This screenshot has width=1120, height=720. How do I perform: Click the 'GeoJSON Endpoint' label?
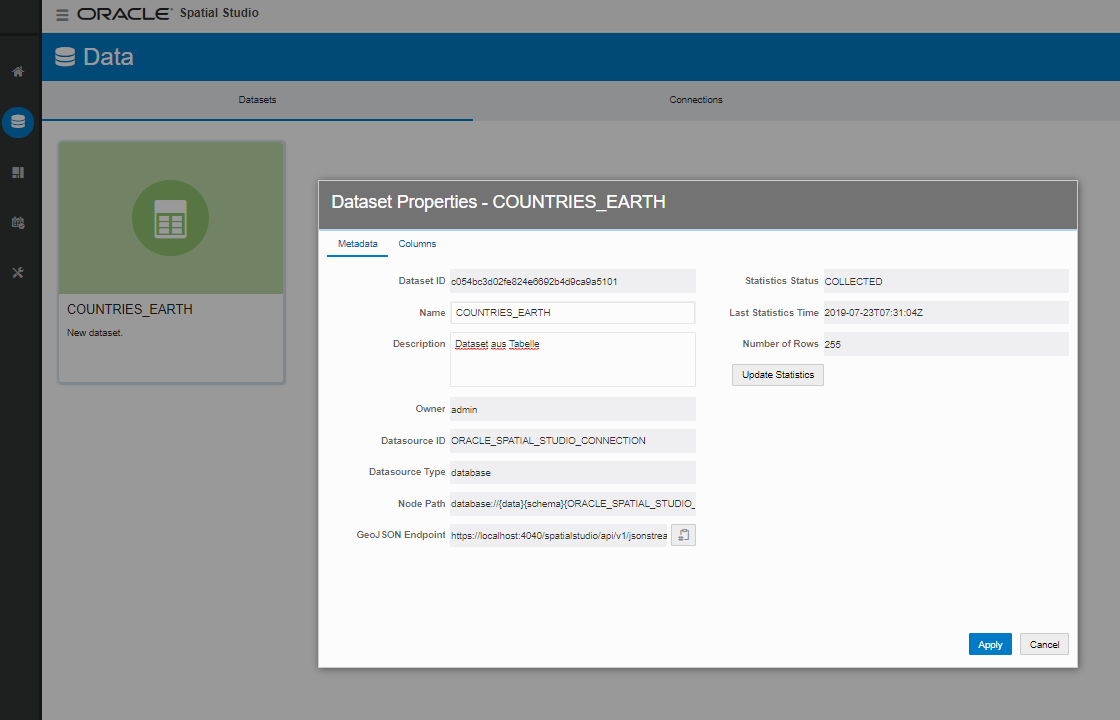401,535
